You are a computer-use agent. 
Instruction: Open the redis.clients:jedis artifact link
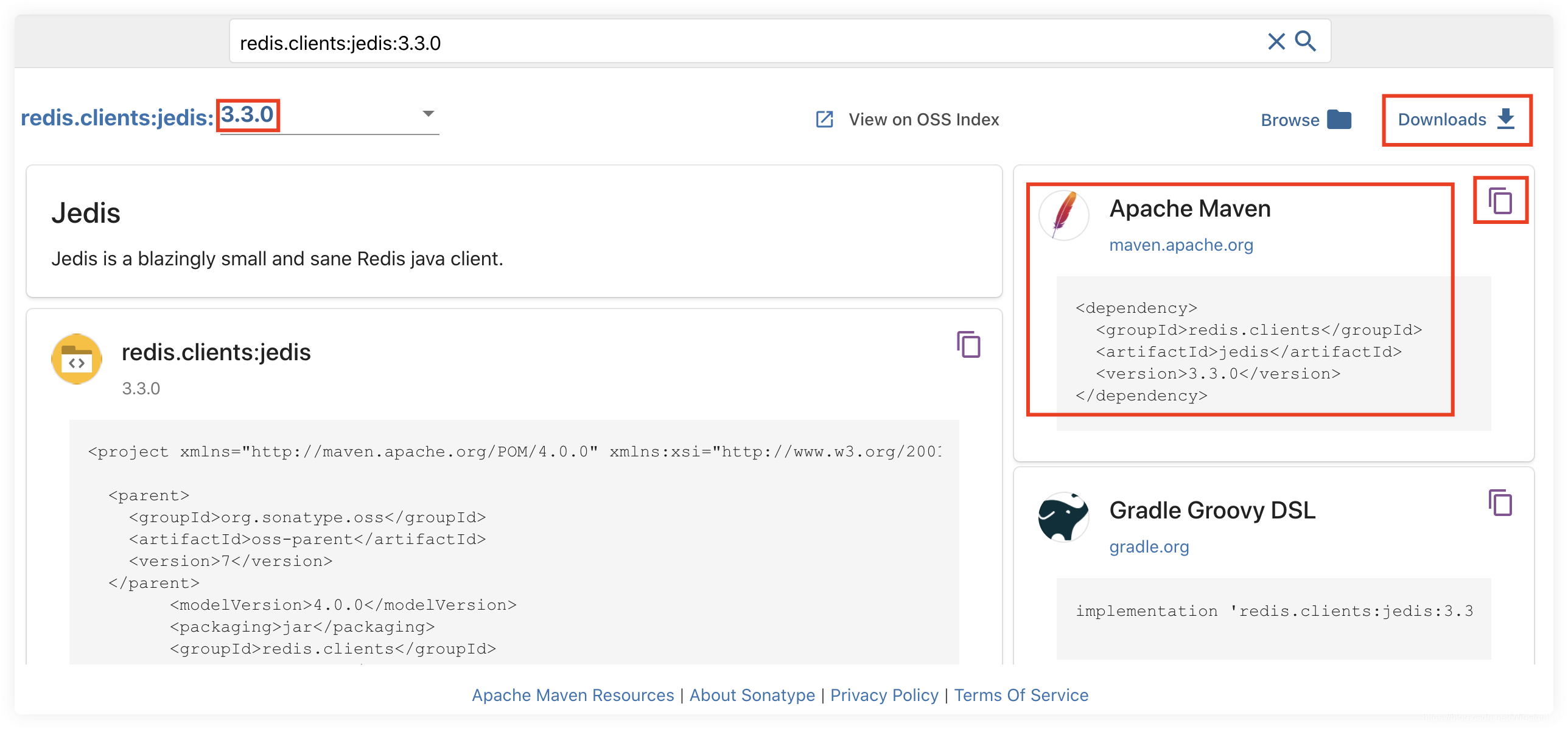click(117, 117)
